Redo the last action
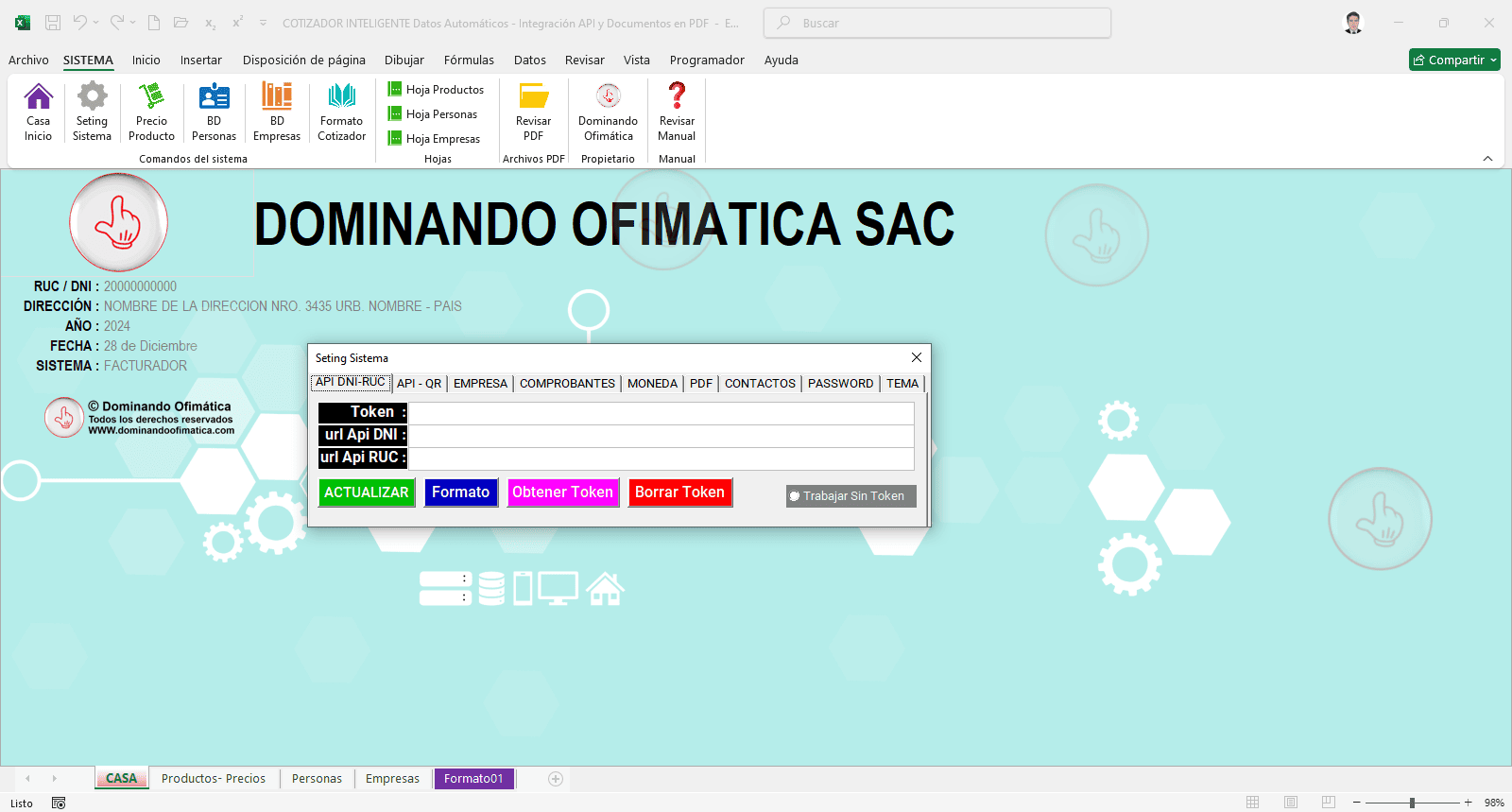This screenshot has height=812, width=1512. click(x=116, y=23)
